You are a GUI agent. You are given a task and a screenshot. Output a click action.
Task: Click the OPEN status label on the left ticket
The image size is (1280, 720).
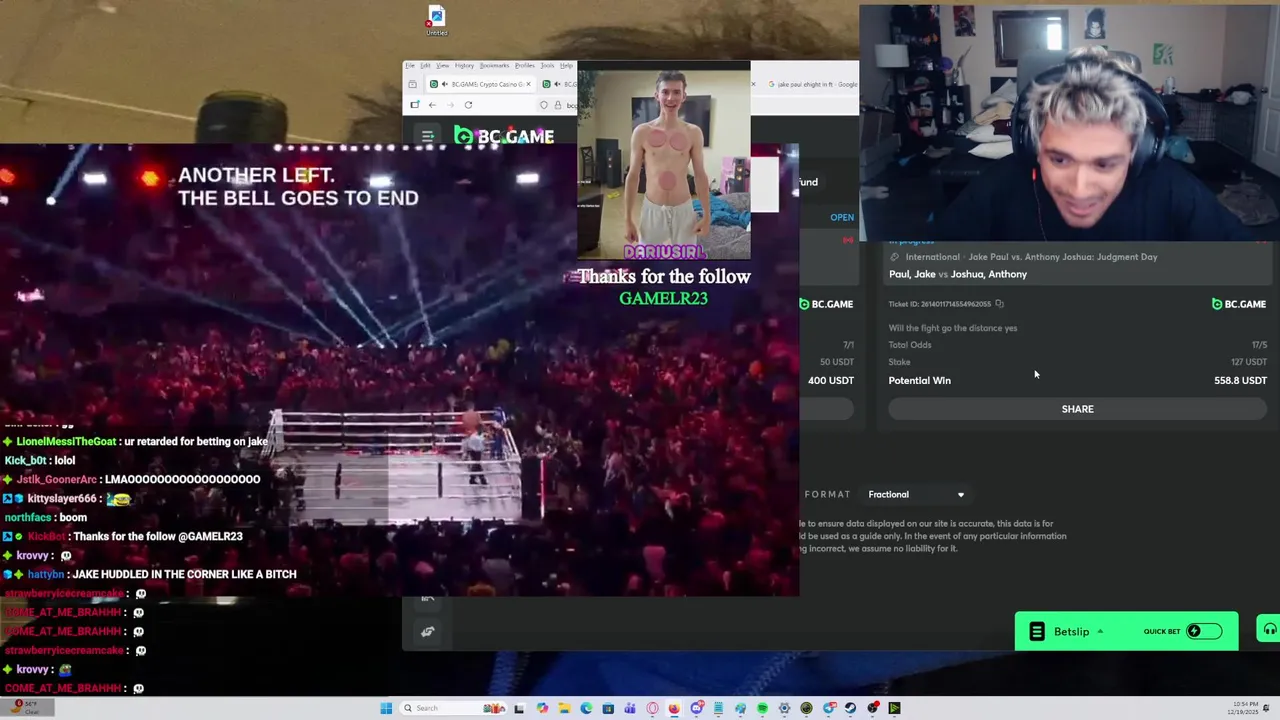pyautogui.click(x=842, y=217)
